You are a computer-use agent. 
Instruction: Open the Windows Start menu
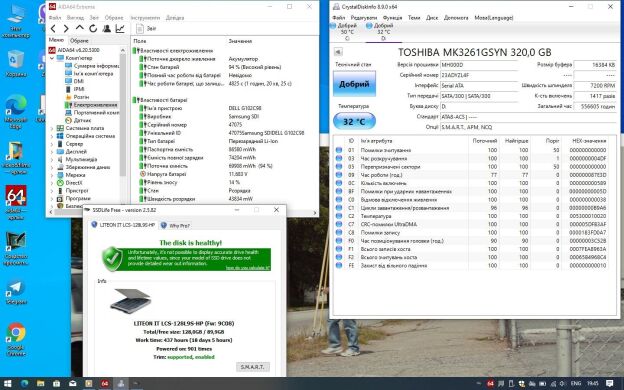click(7, 384)
